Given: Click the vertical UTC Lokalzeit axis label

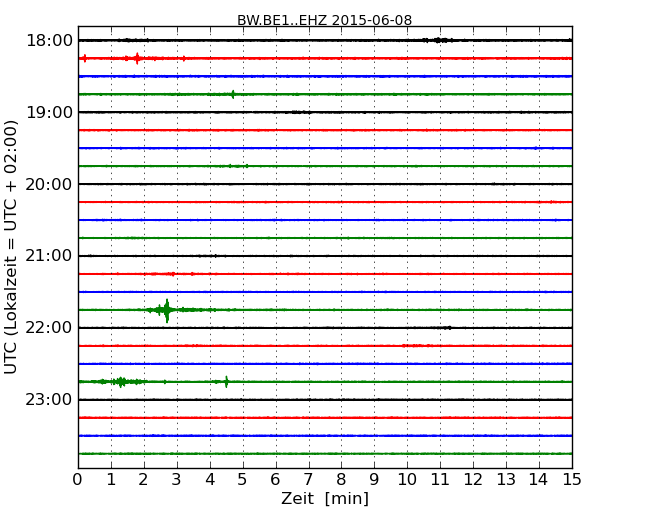Looking at the screenshot, I should pos(10,247).
